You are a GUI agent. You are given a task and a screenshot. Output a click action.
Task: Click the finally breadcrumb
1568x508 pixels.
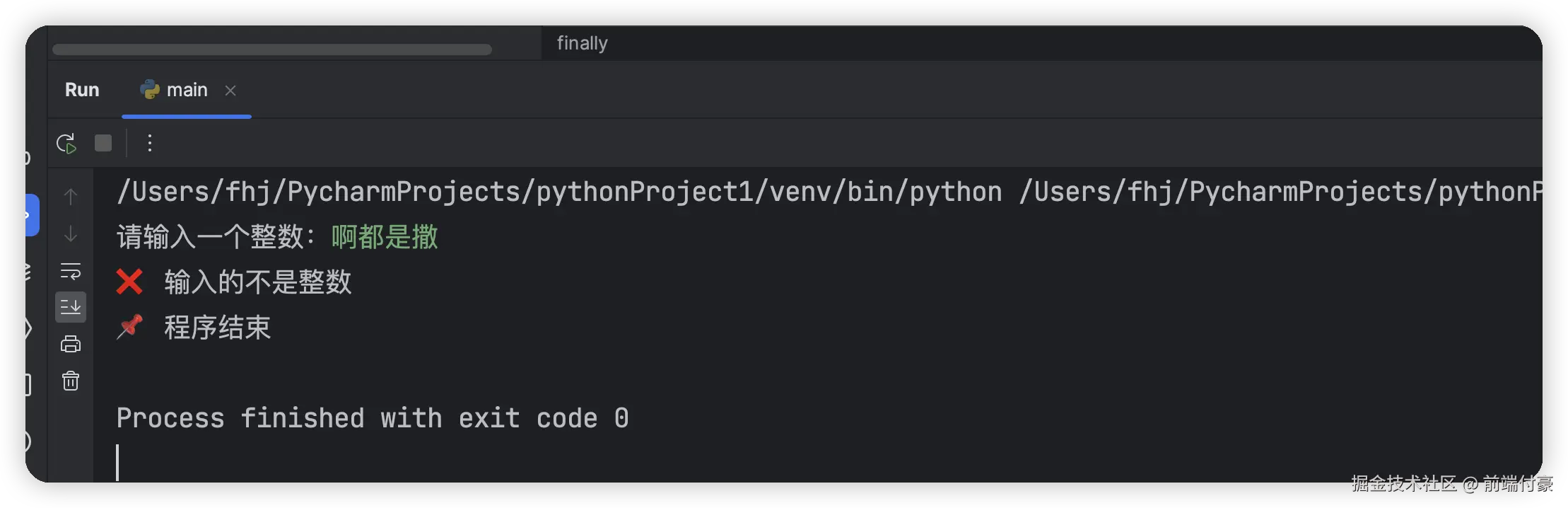[582, 43]
